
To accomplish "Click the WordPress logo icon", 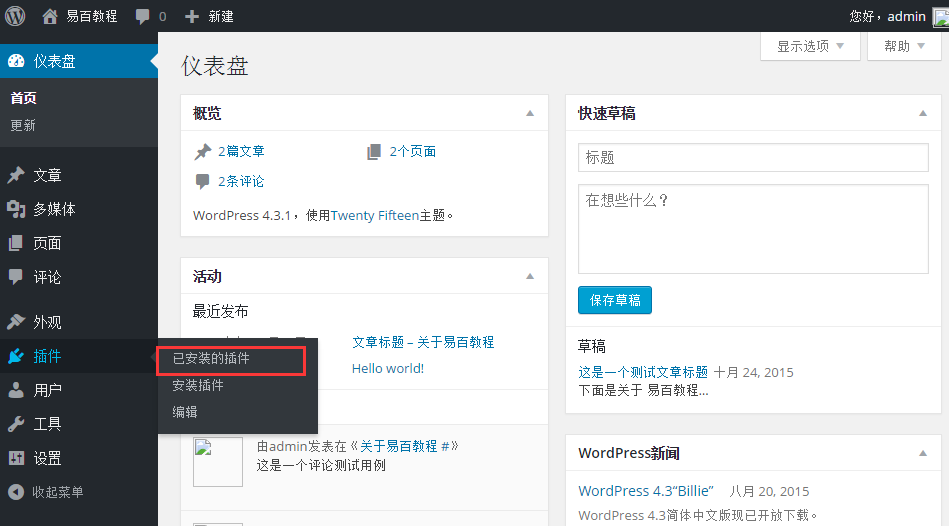I will (x=16, y=16).
